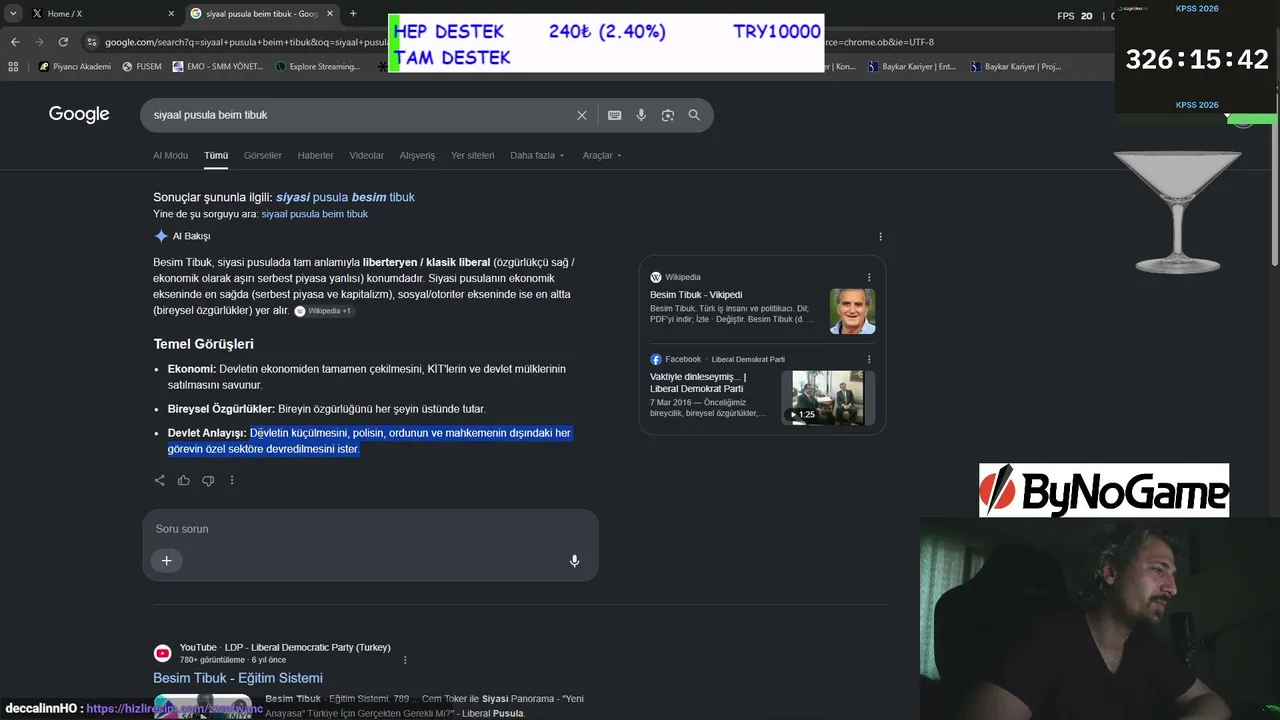Image resolution: width=1280 pixels, height=720 pixels.
Task: Open the Explore Streaming bookmark
Action: (317, 67)
